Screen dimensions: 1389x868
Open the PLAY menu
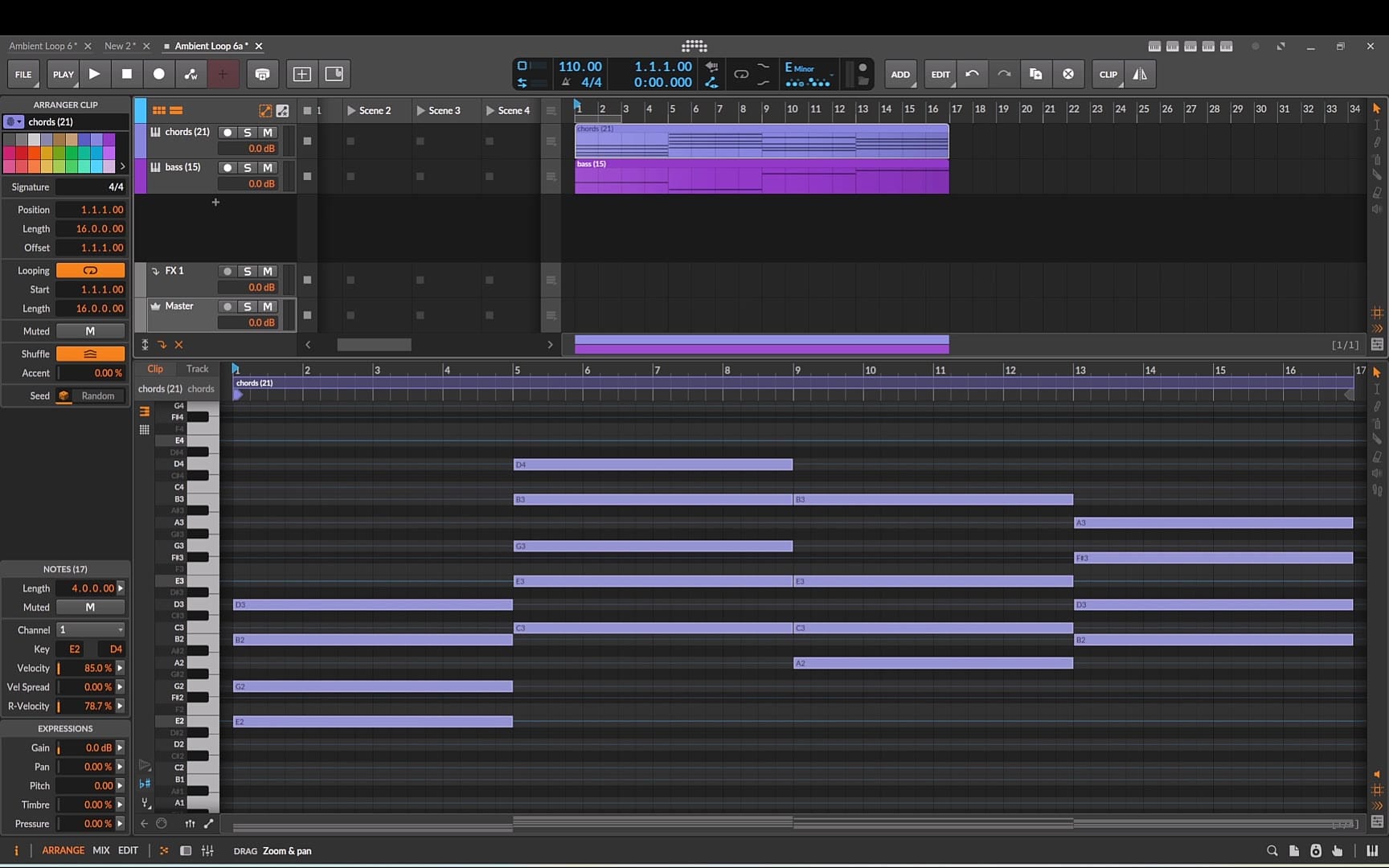63,74
